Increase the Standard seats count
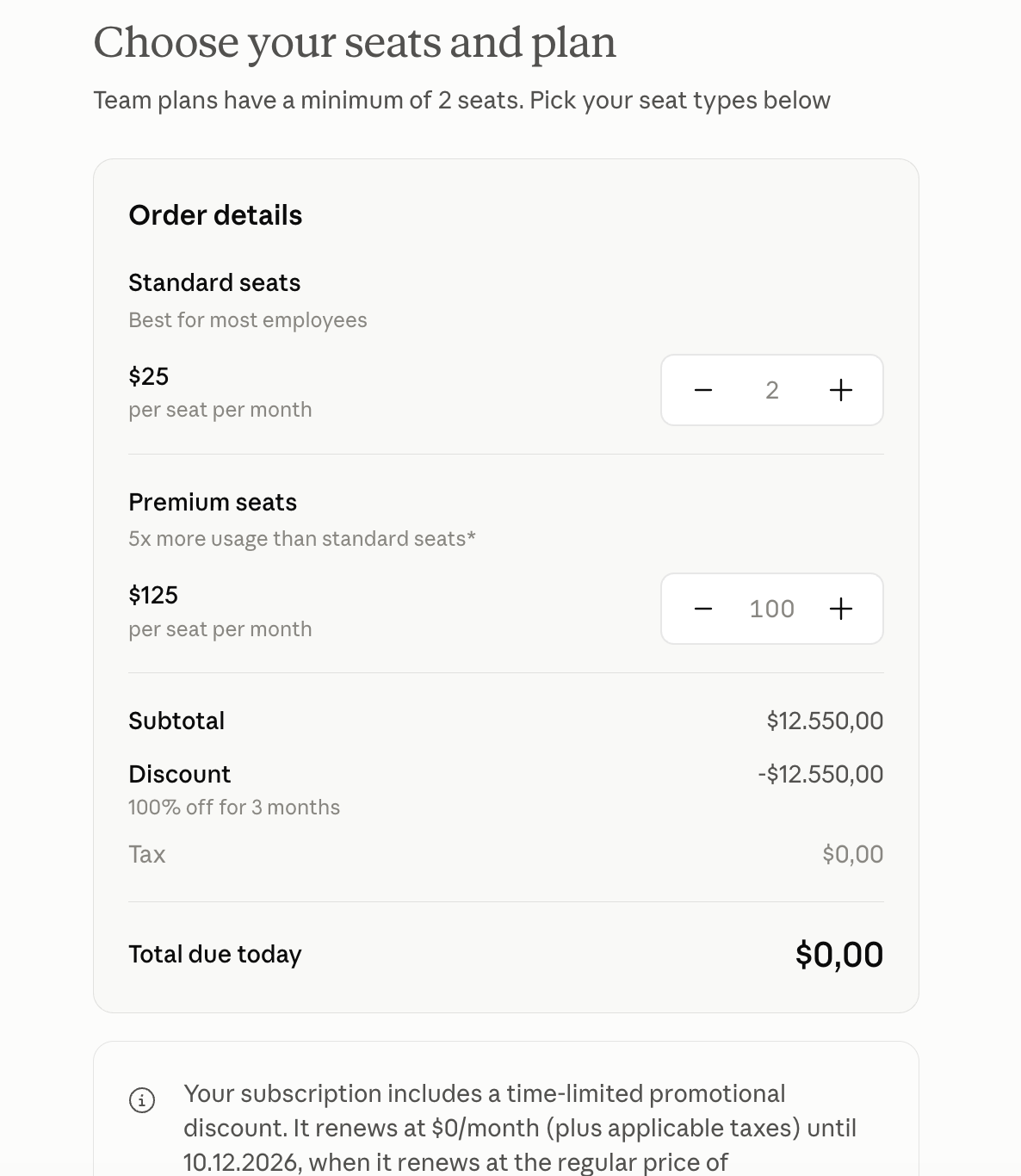 click(841, 390)
